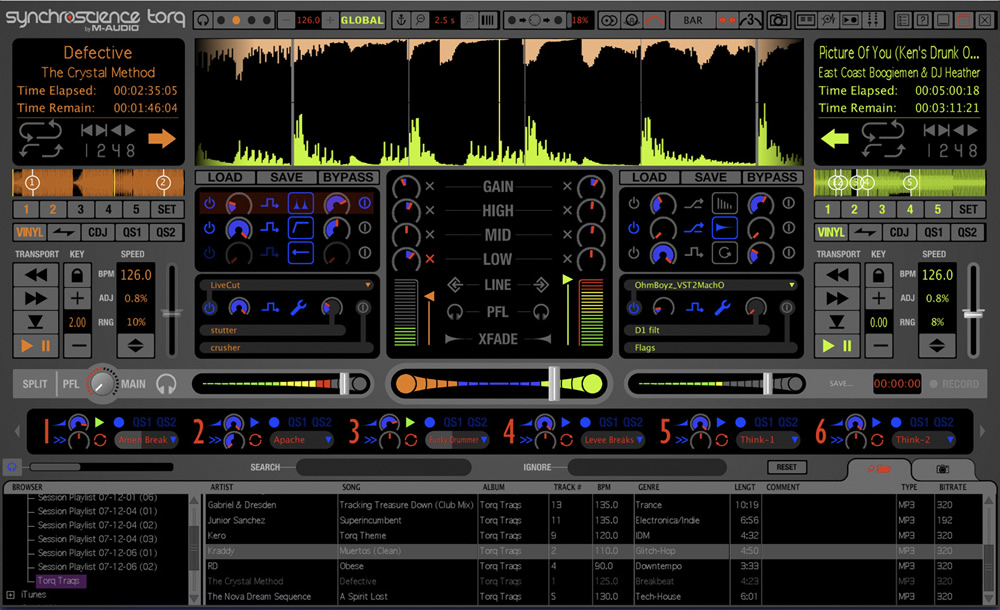
Task: Click the headphone icon next to MAIN knob
Action: pyautogui.click(x=166, y=384)
